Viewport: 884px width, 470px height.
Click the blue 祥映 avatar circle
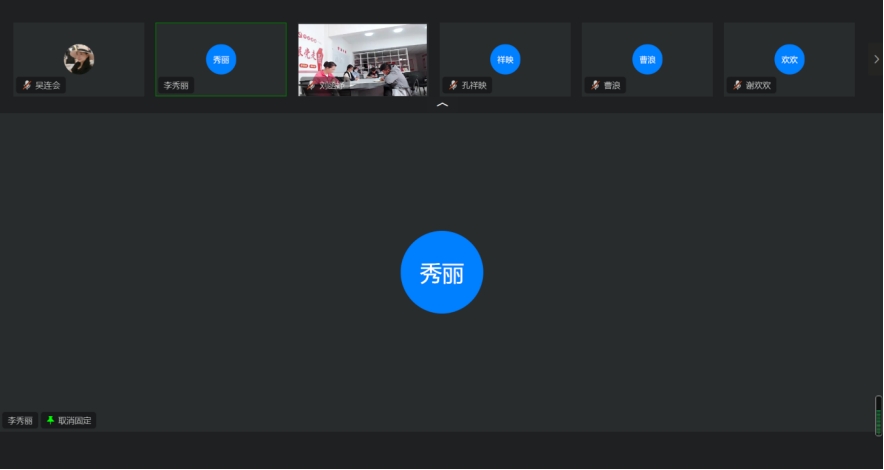click(505, 59)
